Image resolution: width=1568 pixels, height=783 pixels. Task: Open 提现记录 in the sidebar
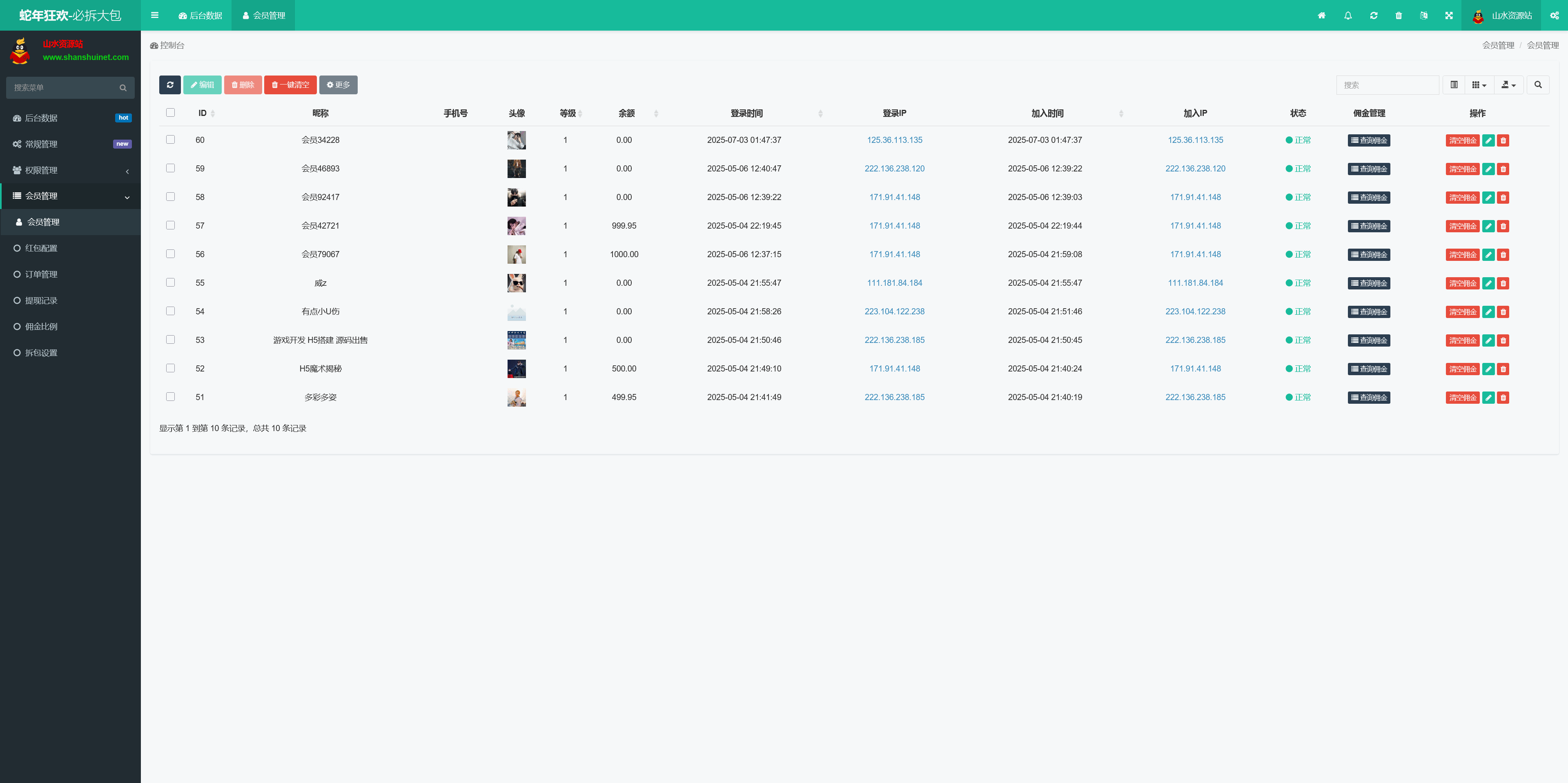(x=41, y=300)
